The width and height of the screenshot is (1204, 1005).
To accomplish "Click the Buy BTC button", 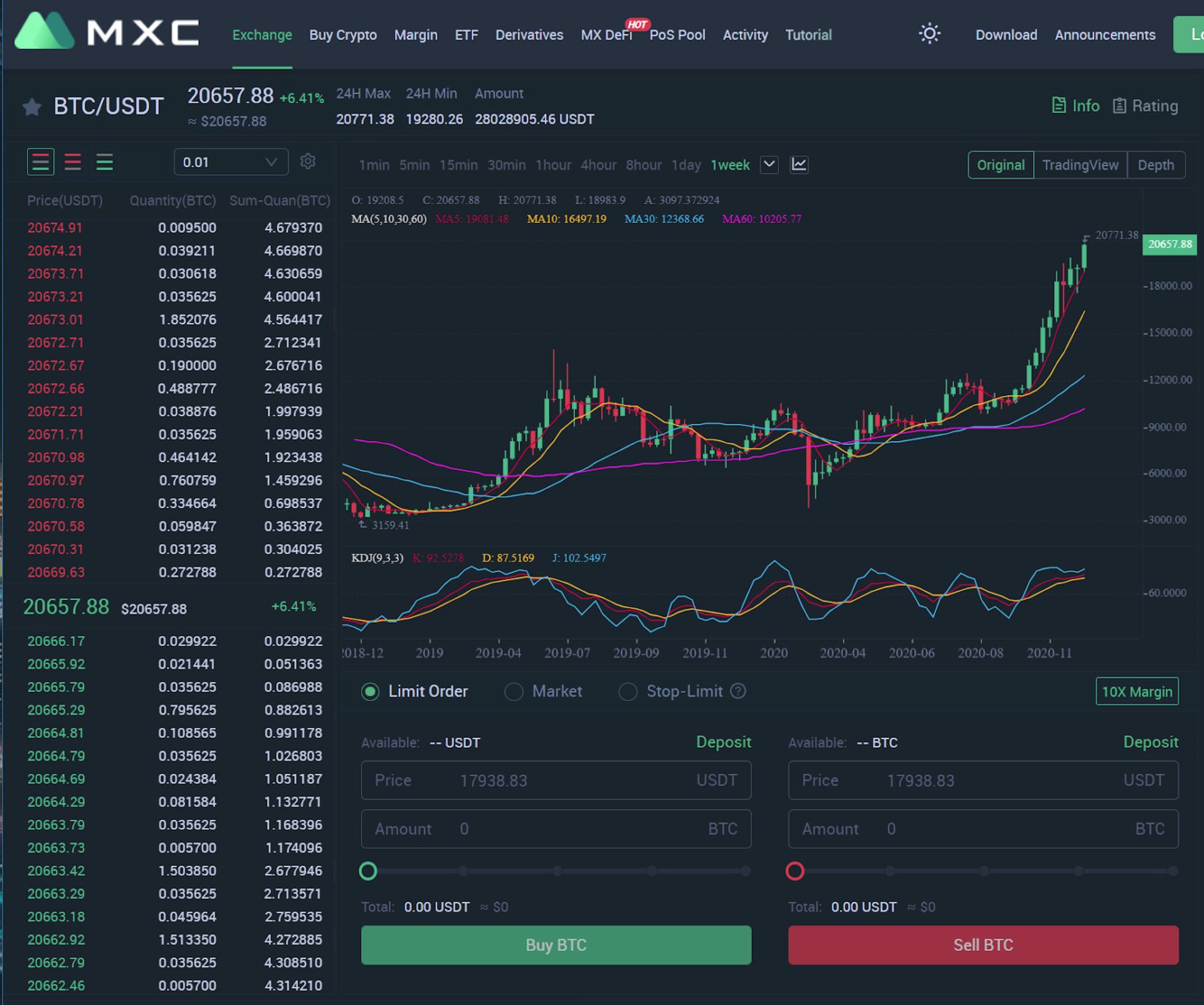I will pyautogui.click(x=556, y=945).
